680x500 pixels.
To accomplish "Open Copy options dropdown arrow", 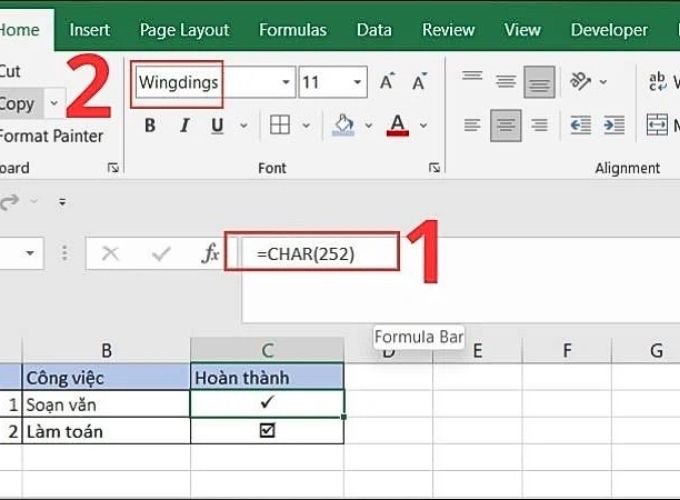I will point(54,104).
